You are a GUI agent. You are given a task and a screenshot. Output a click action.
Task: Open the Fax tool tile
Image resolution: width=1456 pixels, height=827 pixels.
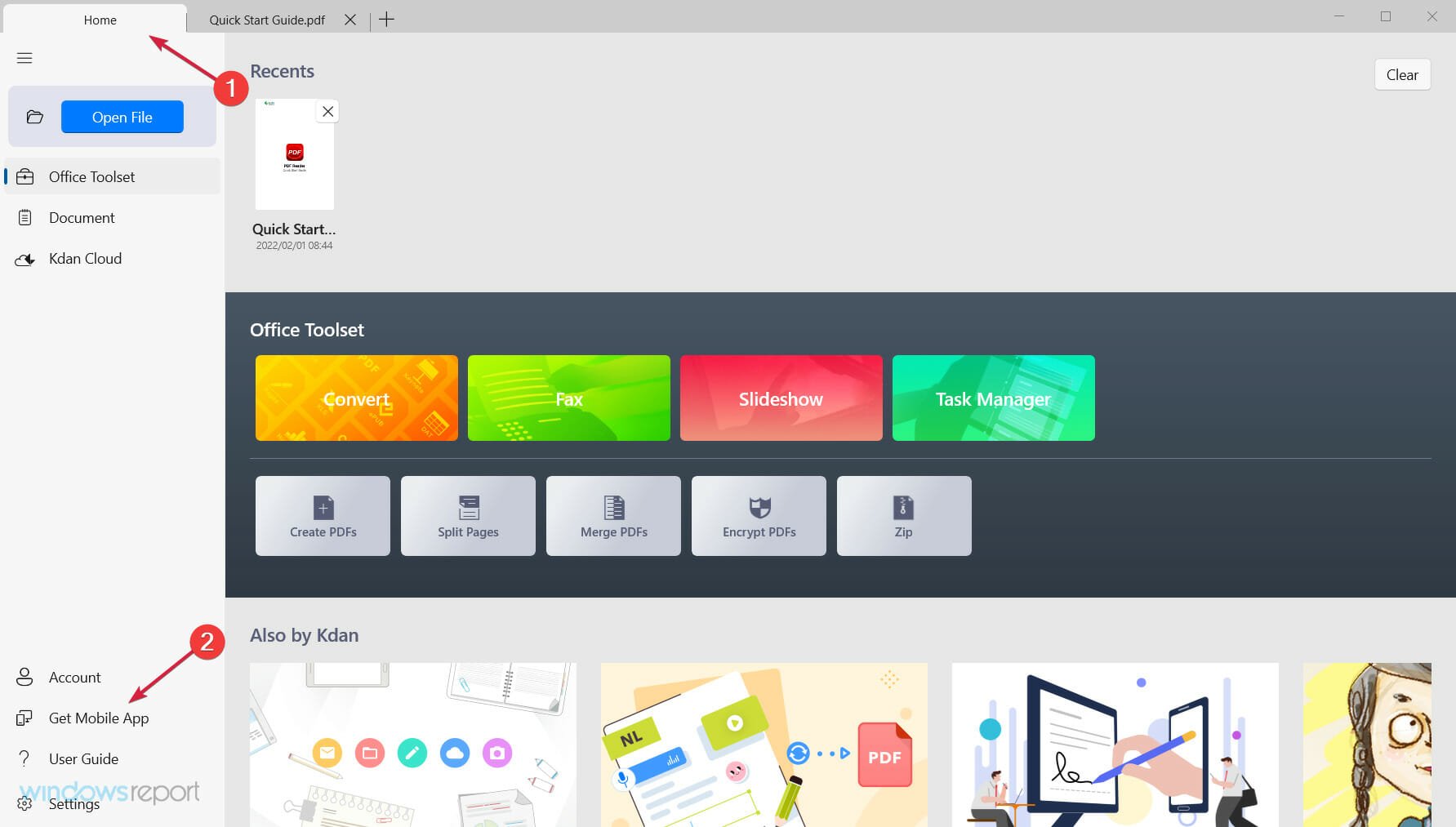[569, 398]
